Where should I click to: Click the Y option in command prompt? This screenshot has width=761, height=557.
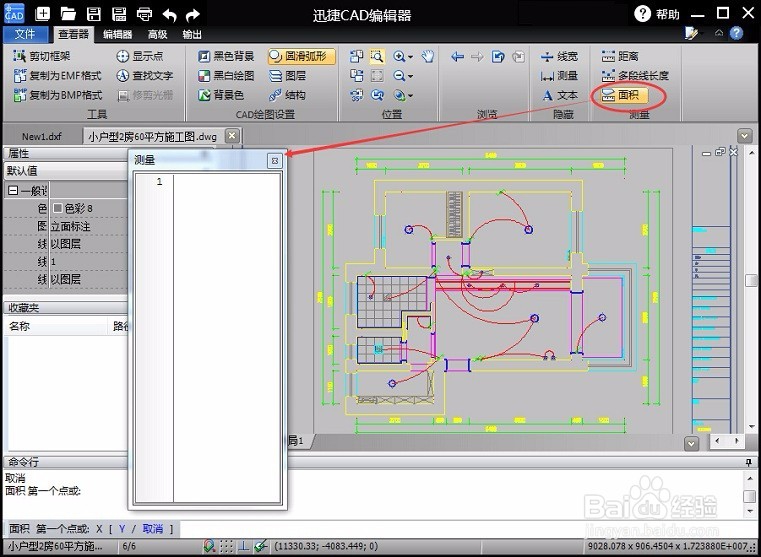(x=122, y=529)
